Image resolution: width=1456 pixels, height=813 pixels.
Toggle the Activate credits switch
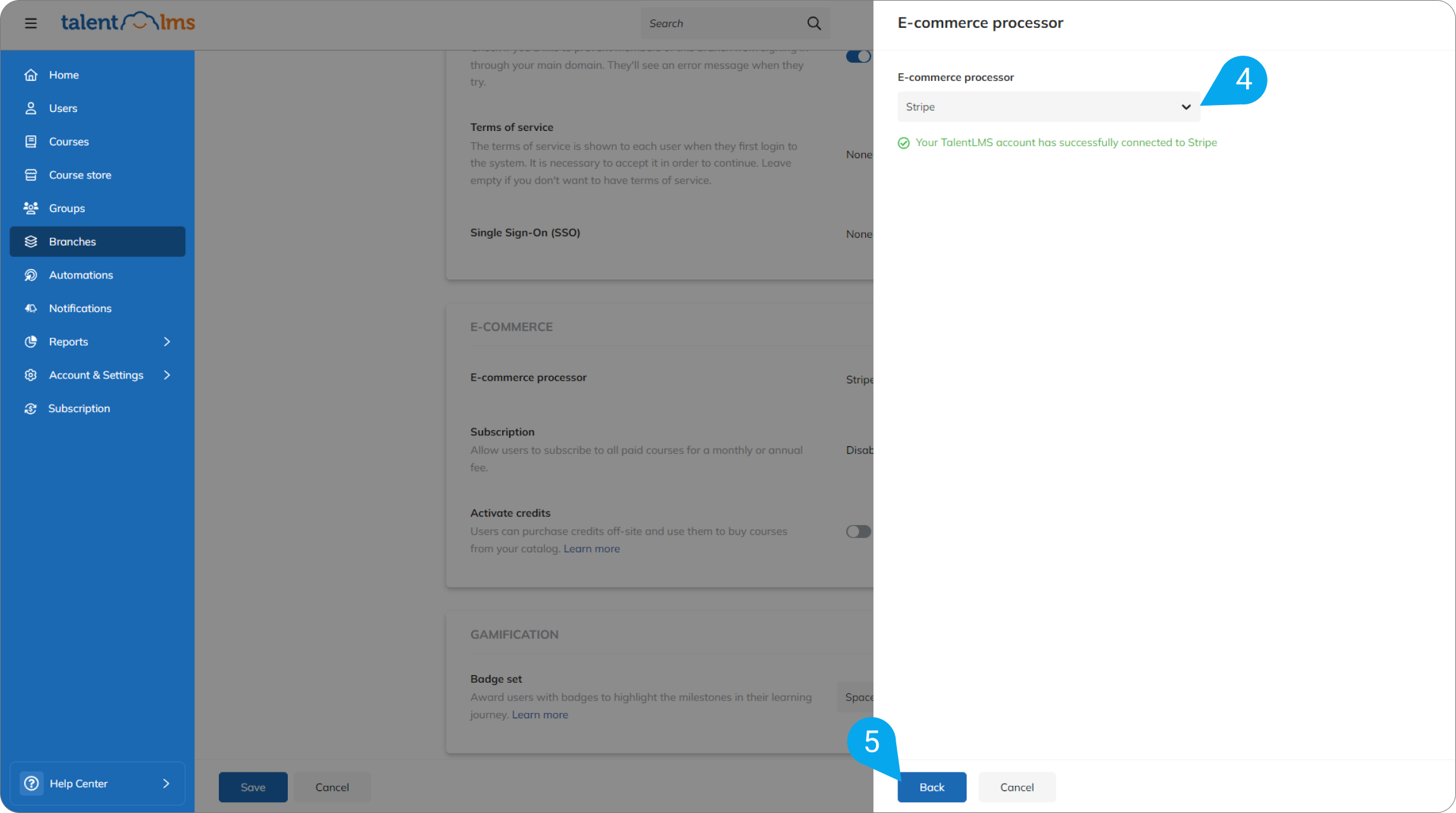coord(859,531)
